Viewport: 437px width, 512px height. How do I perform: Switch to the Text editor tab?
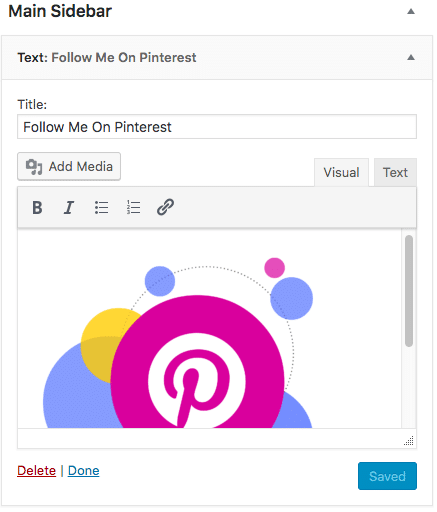pos(395,172)
